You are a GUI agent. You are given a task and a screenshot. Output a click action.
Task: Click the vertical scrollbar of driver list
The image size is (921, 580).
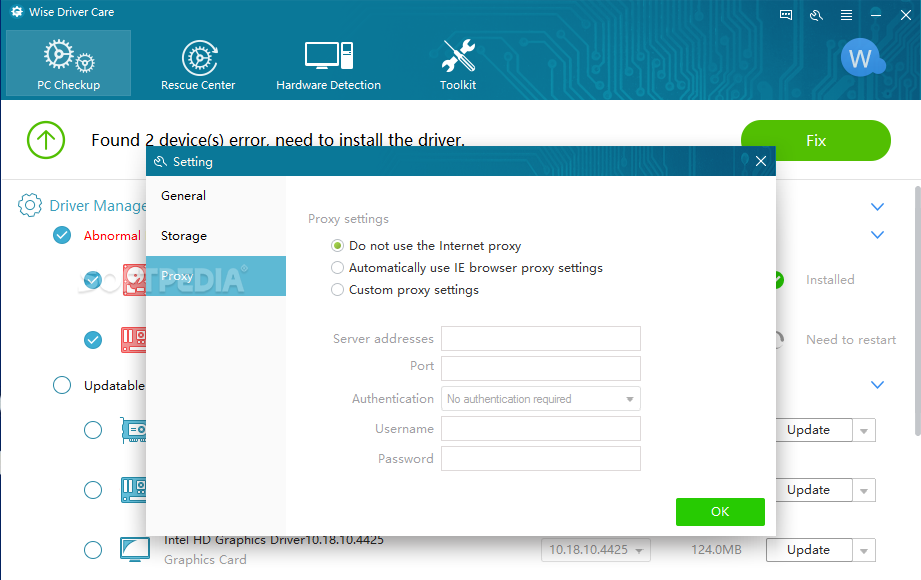[x=917, y=311]
